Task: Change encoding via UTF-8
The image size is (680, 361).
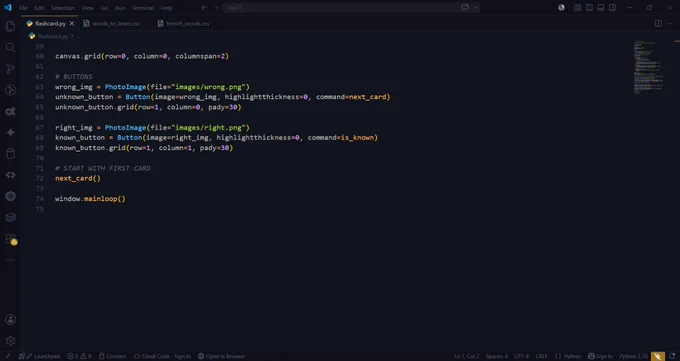Action: (x=522, y=356)
